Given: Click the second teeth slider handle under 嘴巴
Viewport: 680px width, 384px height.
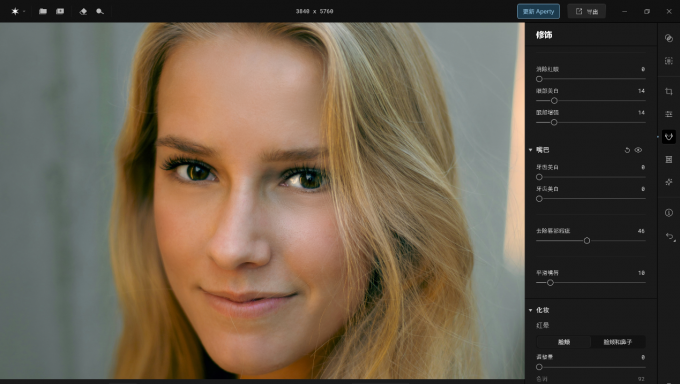Looking at the screenshot, I should 539,199.
